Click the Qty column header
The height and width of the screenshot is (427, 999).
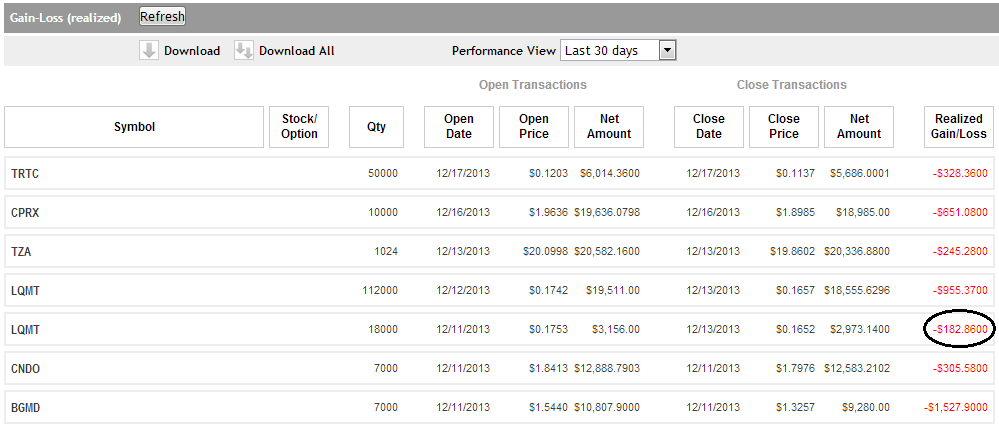pyautogui.click(x=376, y=127)
